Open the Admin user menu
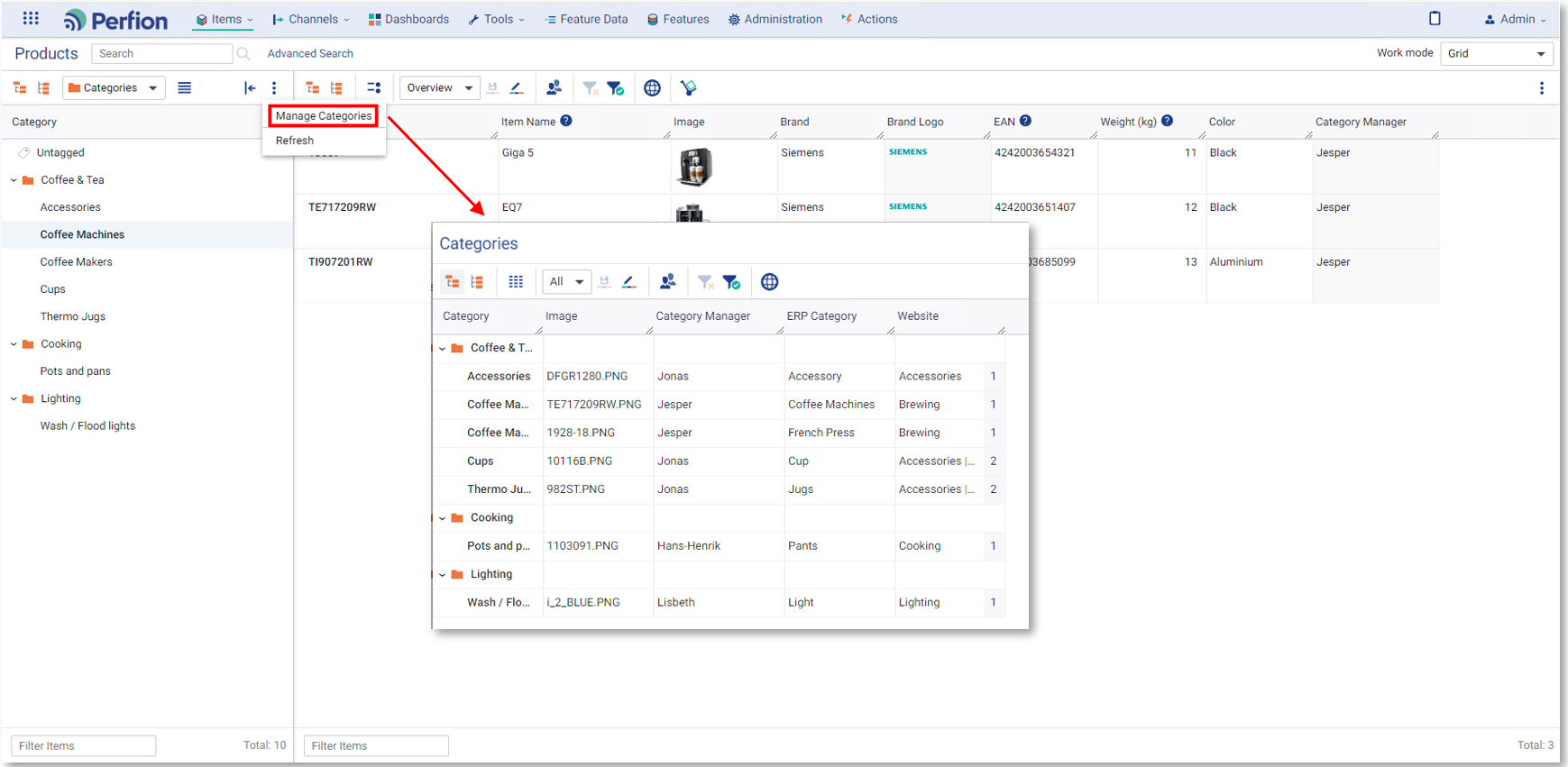This screenshot has width=1568, height=767. pos(1516,19)
